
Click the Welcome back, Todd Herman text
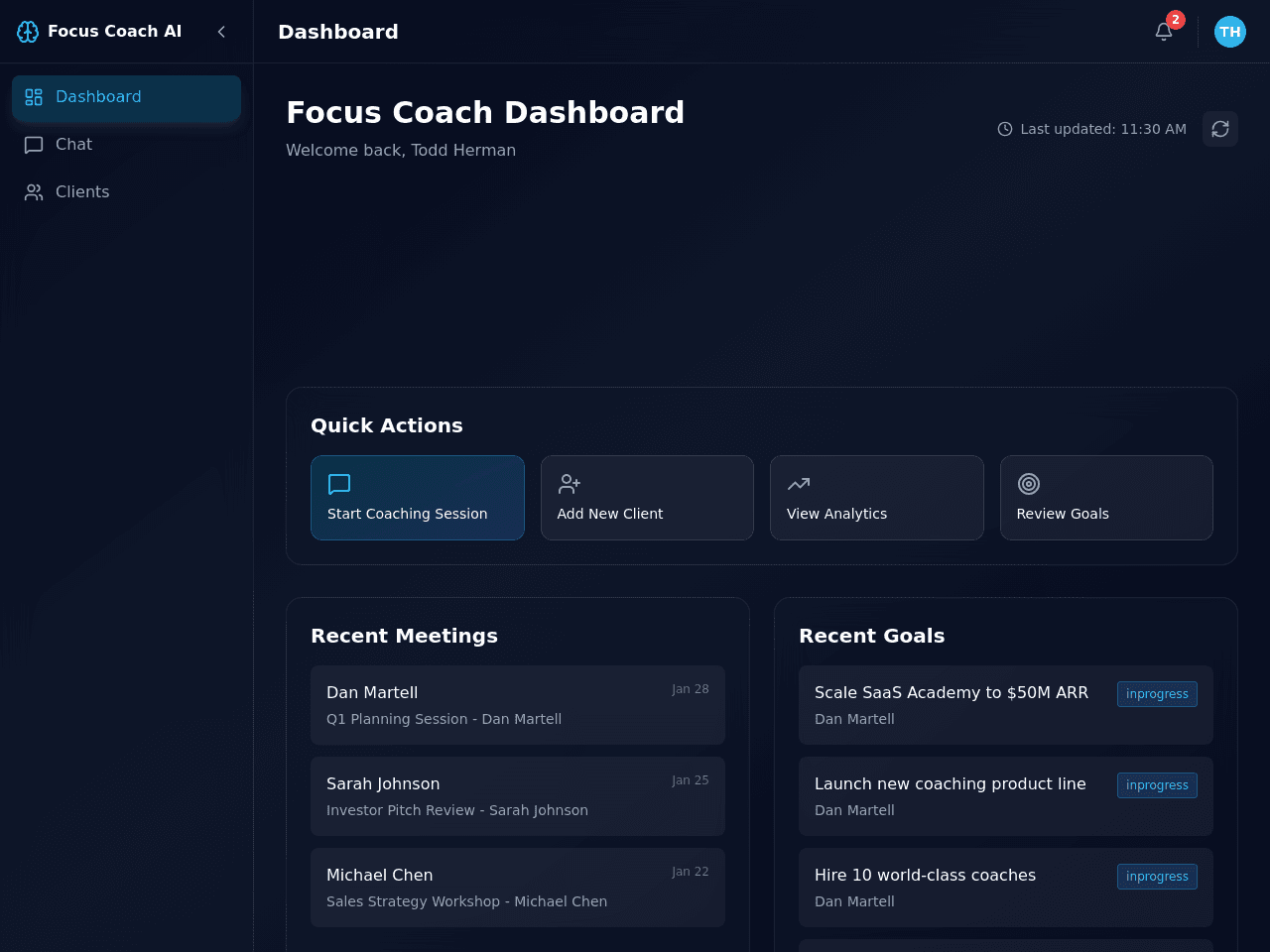(401, 151)
